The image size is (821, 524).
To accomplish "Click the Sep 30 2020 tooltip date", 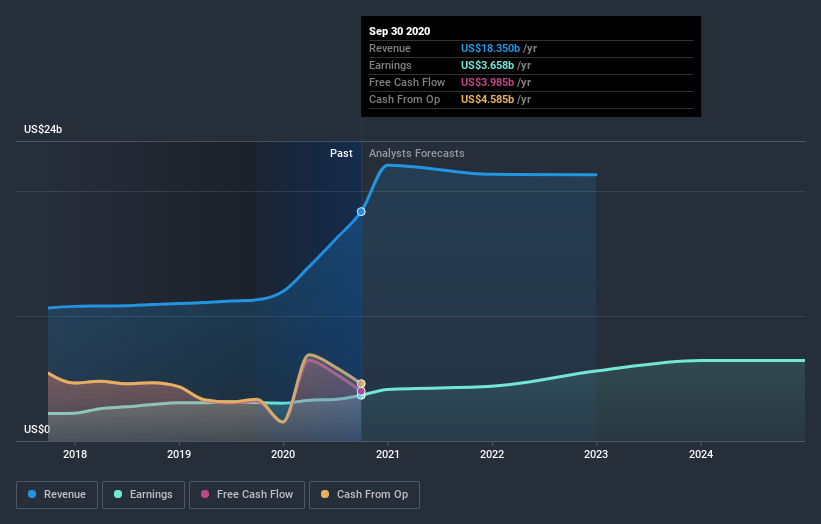I will tap(399, 31).
